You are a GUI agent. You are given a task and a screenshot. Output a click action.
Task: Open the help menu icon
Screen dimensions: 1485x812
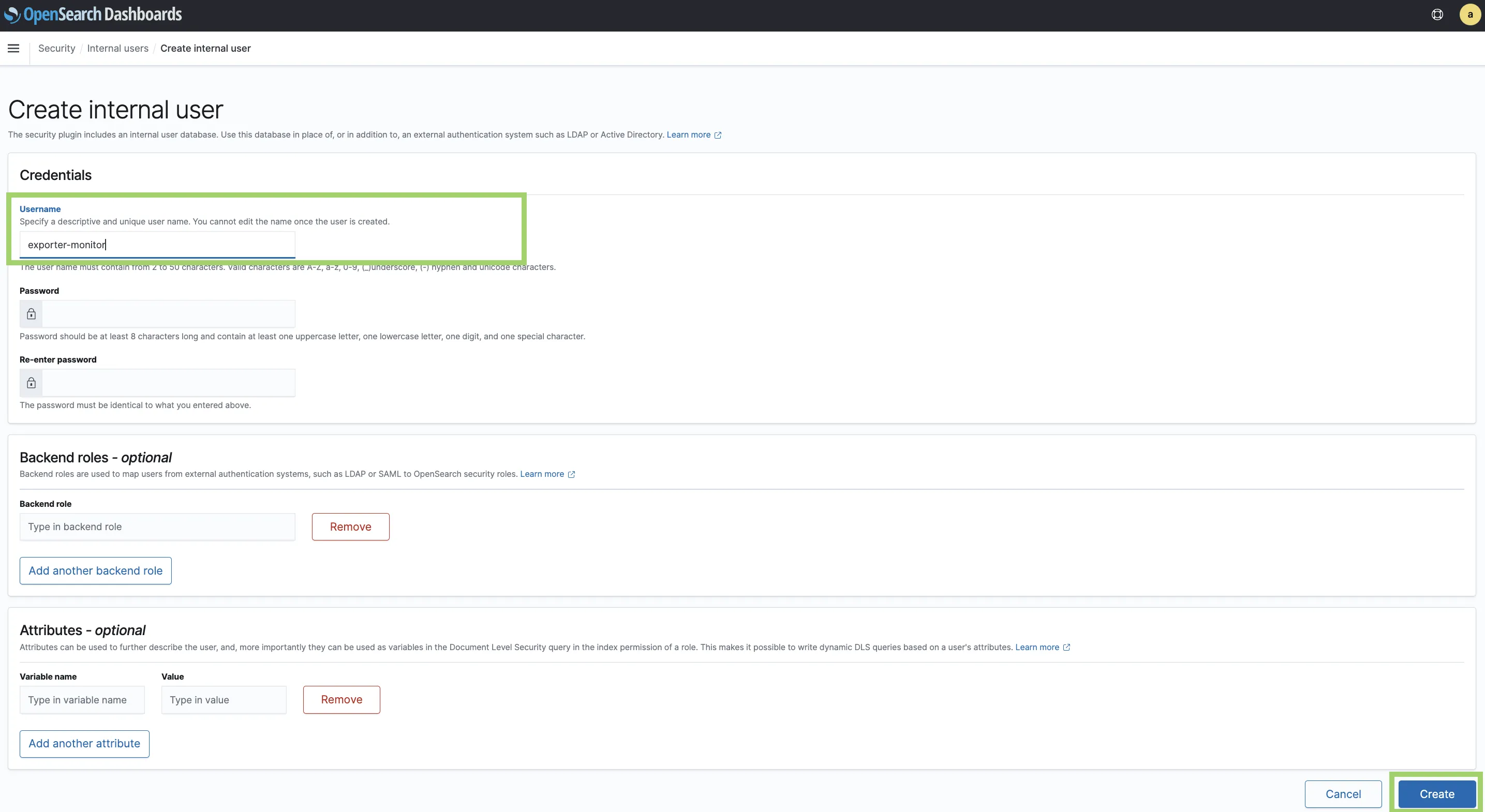pos(1437,14)
